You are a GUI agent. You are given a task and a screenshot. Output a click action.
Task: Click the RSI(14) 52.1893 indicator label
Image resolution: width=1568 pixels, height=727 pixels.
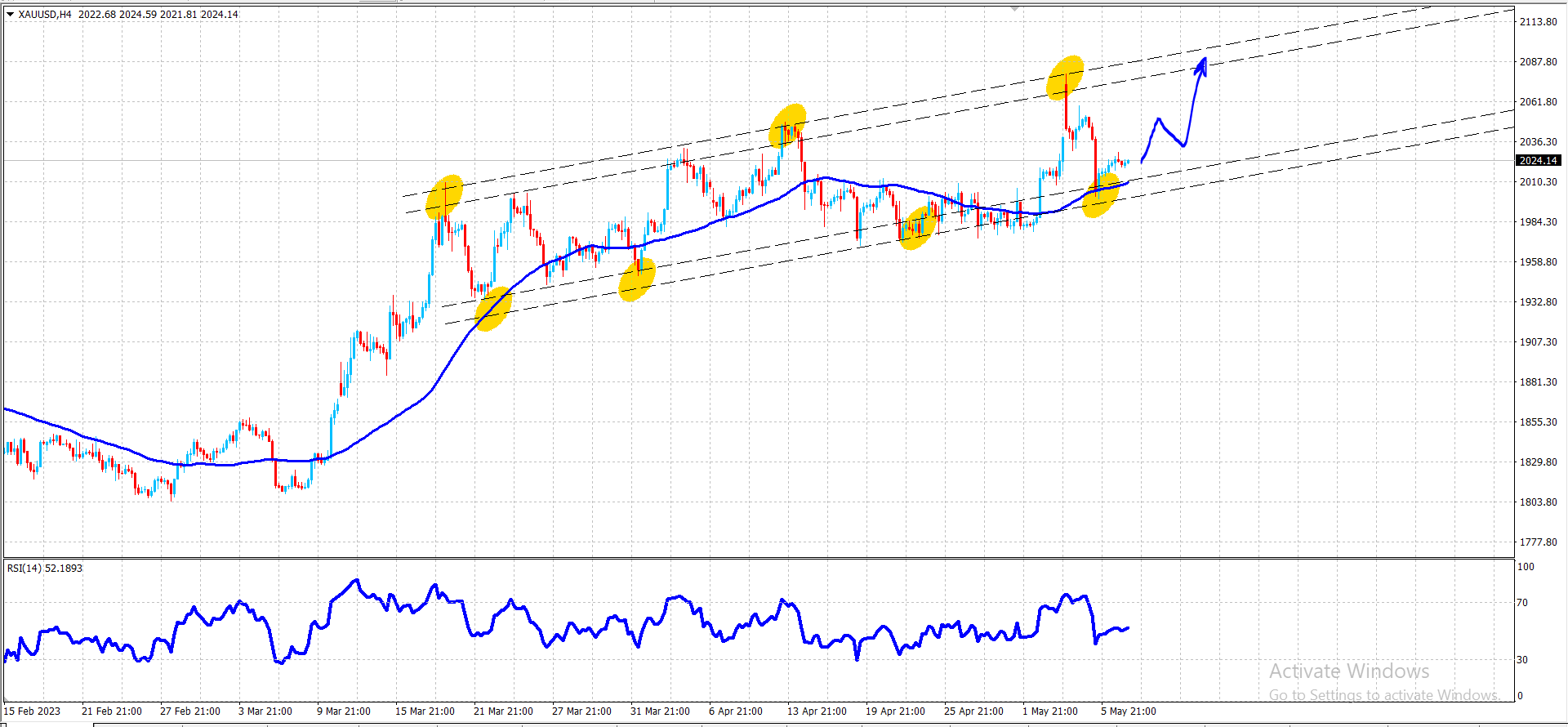tap(45, 568)
